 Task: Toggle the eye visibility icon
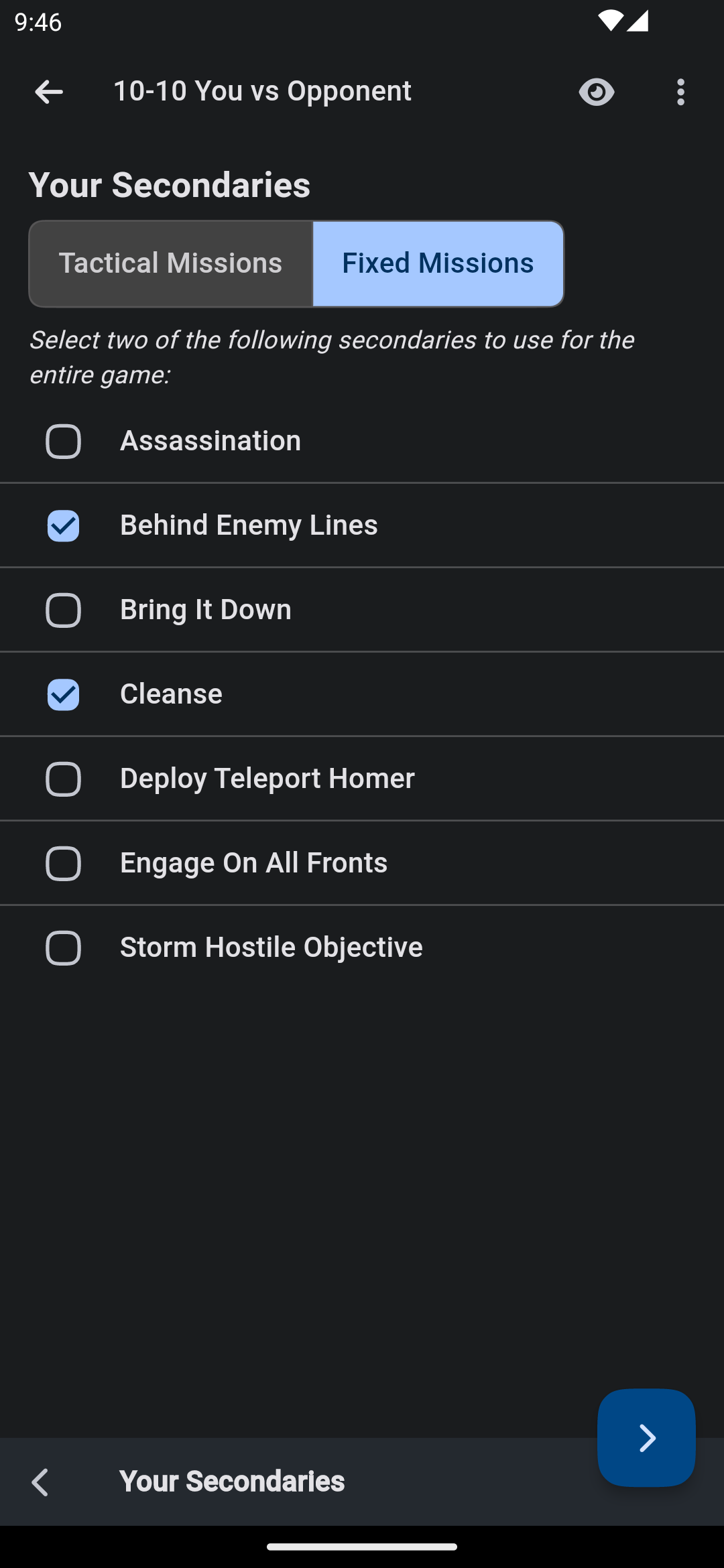[597, 92]
